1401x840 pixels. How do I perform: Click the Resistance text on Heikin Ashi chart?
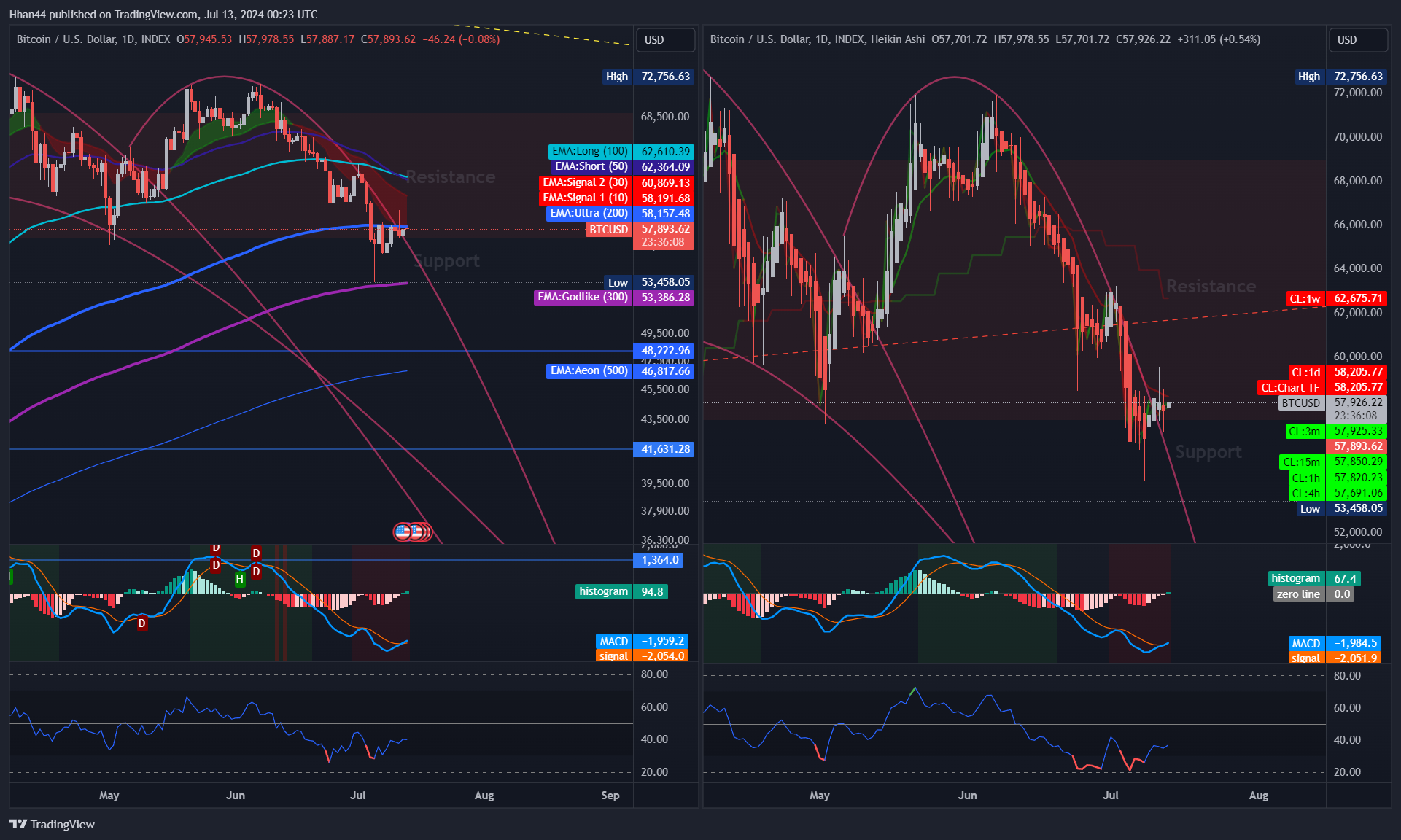tap(1211, 287)
